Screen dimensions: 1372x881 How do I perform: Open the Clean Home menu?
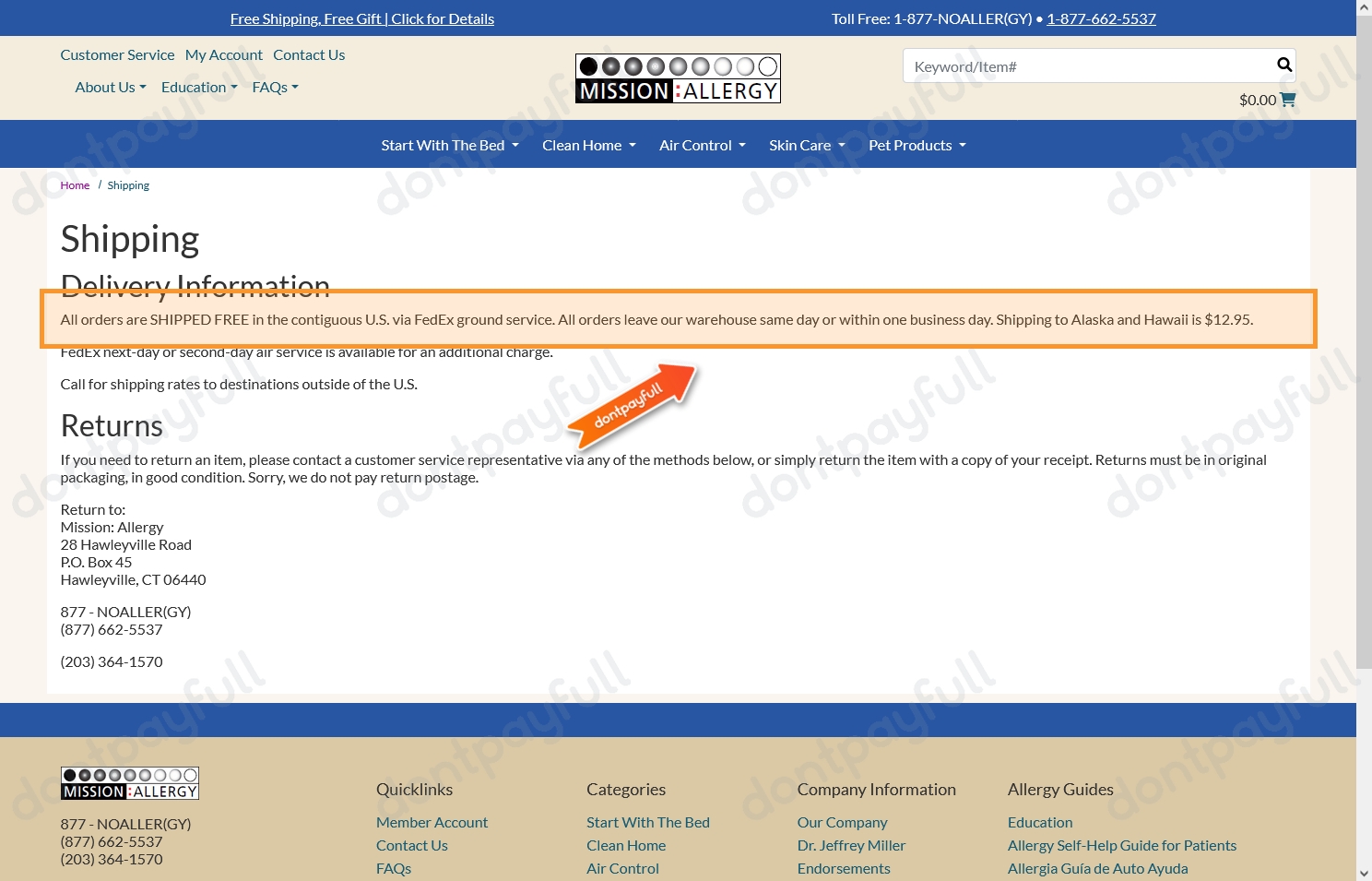click(x=588, y=146)
